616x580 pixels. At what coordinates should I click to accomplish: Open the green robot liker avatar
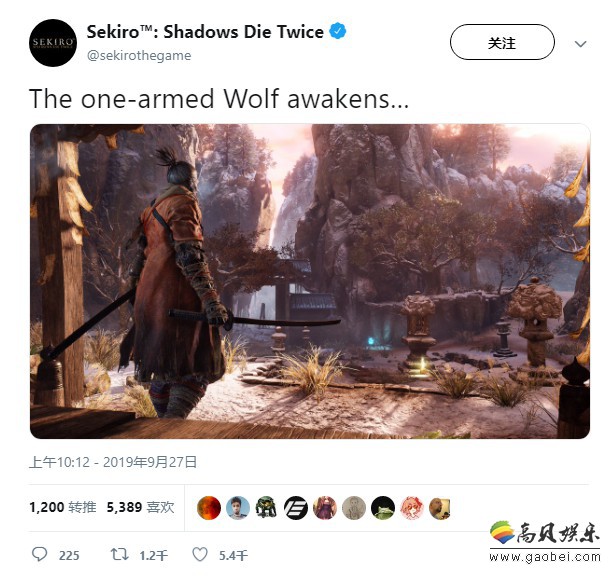(267, 508)
